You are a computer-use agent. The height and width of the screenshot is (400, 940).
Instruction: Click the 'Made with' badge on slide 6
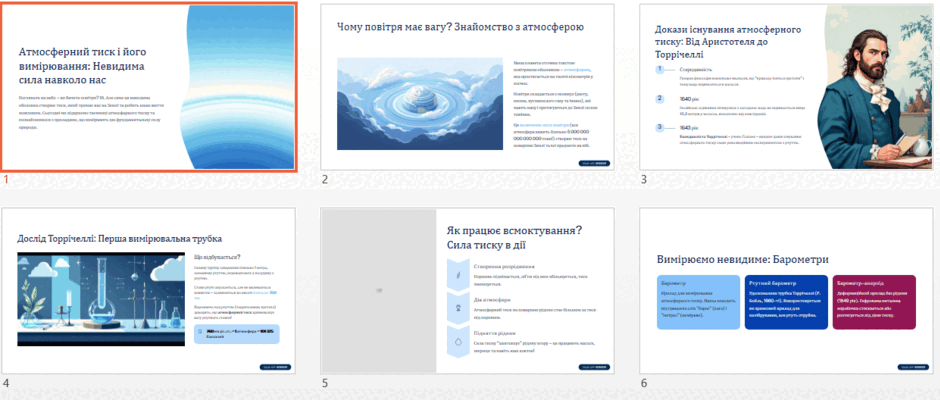[x=913, y=367]
